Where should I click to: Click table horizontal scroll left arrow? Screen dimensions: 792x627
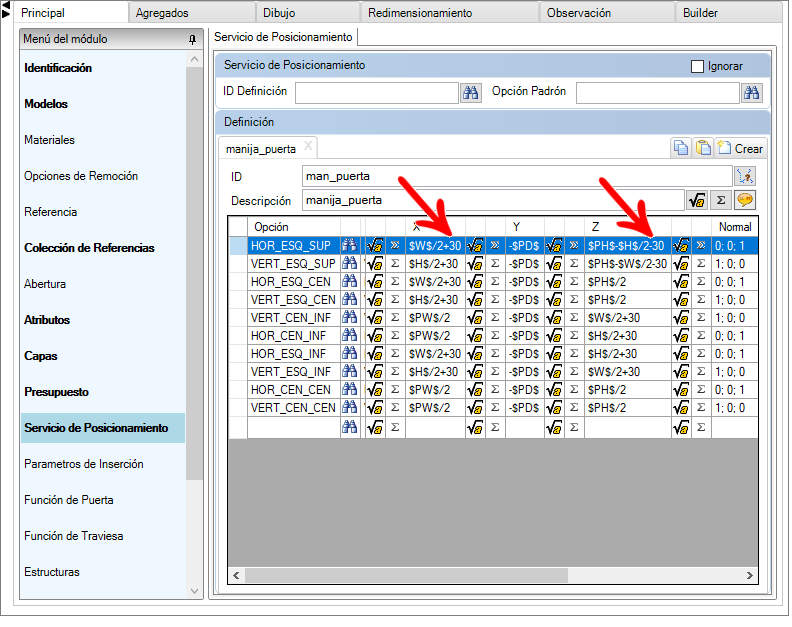coord(236,575)
